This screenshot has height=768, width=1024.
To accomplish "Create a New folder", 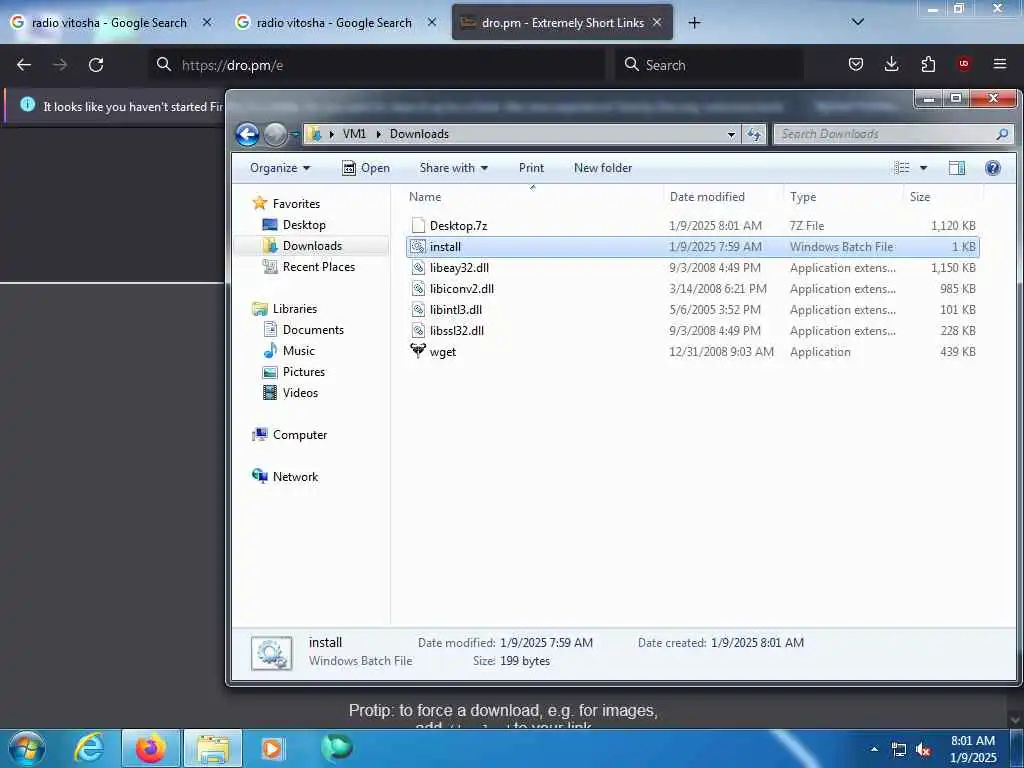I will tap(603, 168).
